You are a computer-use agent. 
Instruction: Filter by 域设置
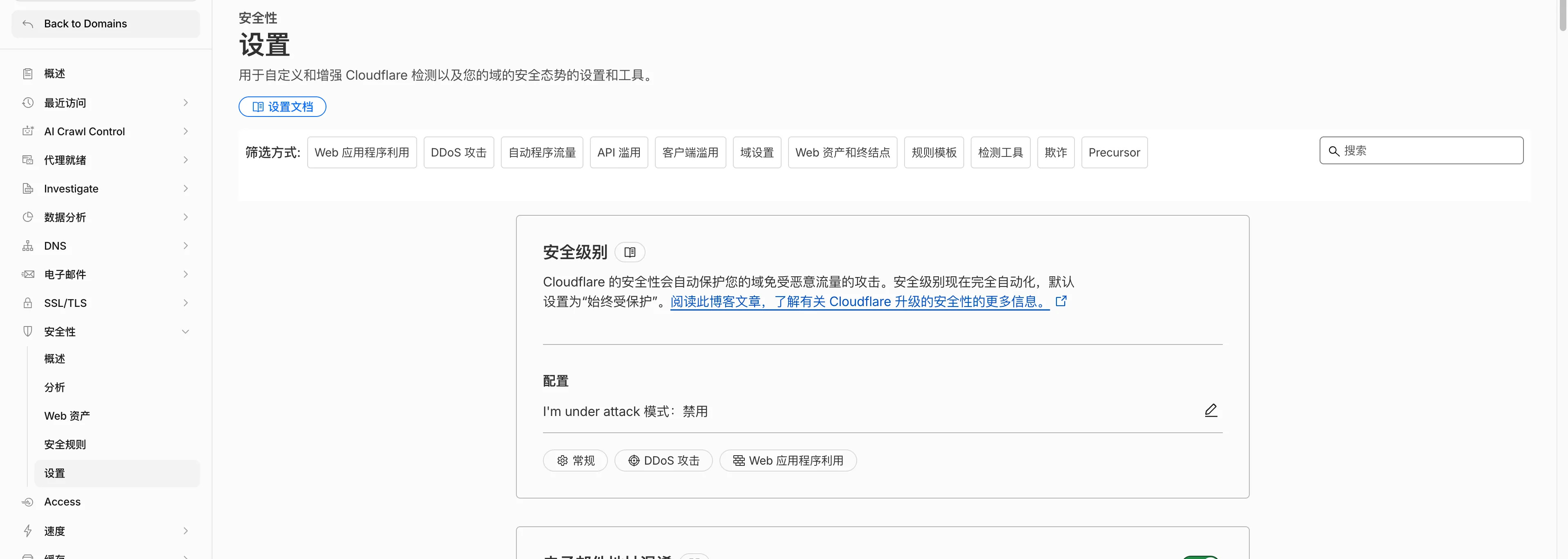[757, 152]
